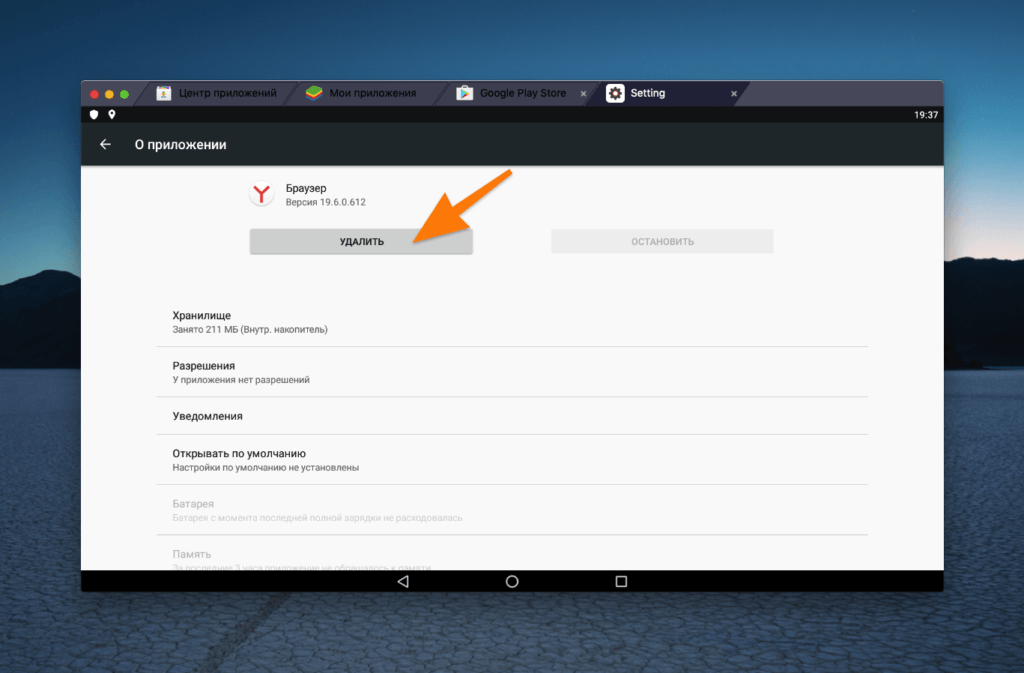Screen dimensions: 1024x673
Task: Tap the Android back navigation triangle
Action: [x=403, y=581]
